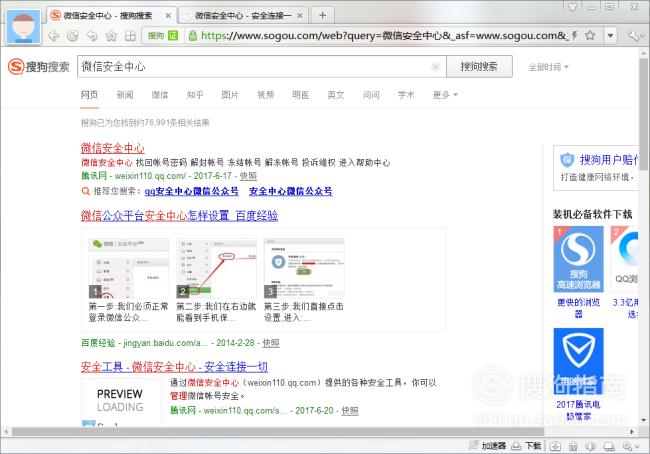Open the 快照 link for jingyan.baidu.com result
Screen dimensions: 650x454
(x=271, y=343)
